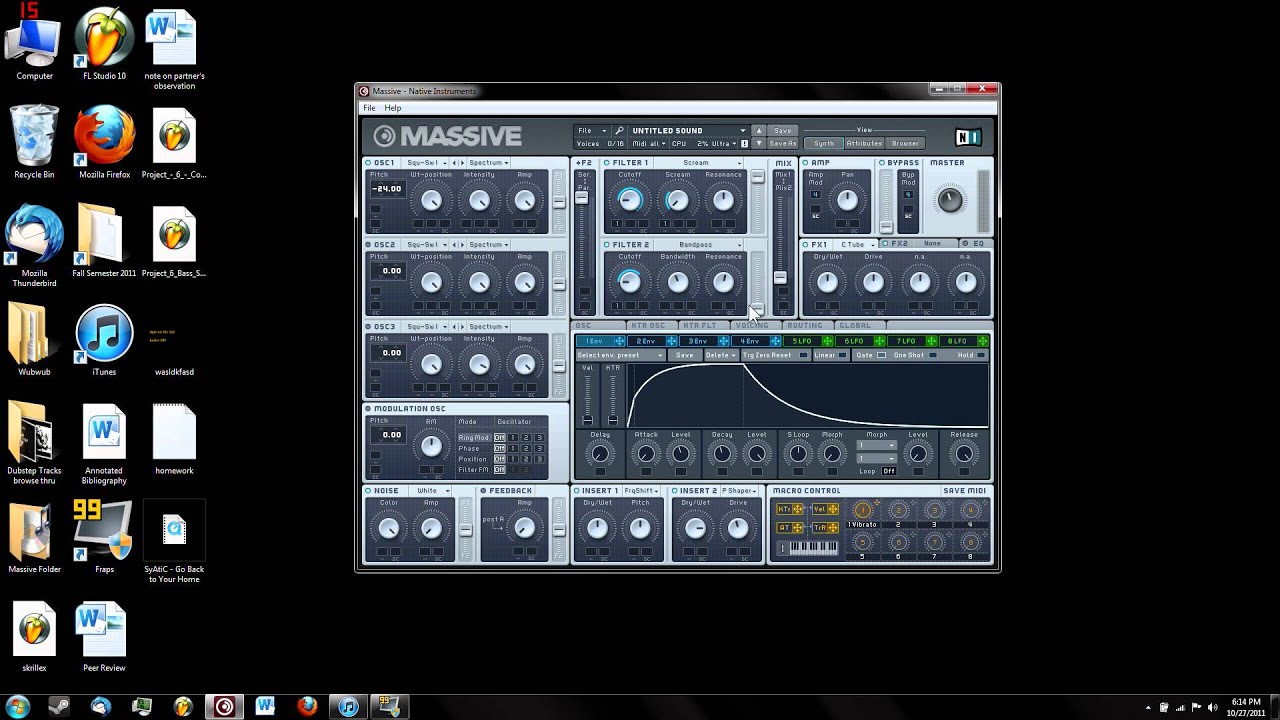Click OSC1 Pitch value field -24.00

[x=387, y=189]
